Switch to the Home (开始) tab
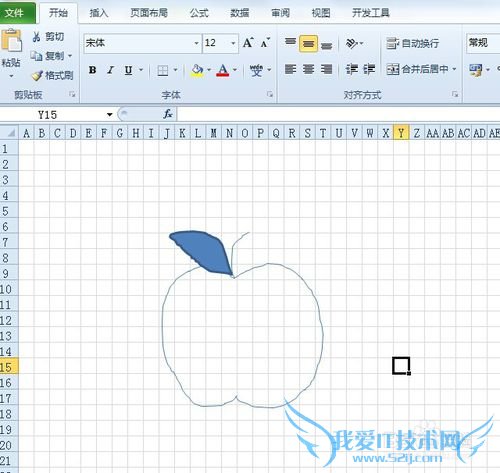 pos(58,13)
